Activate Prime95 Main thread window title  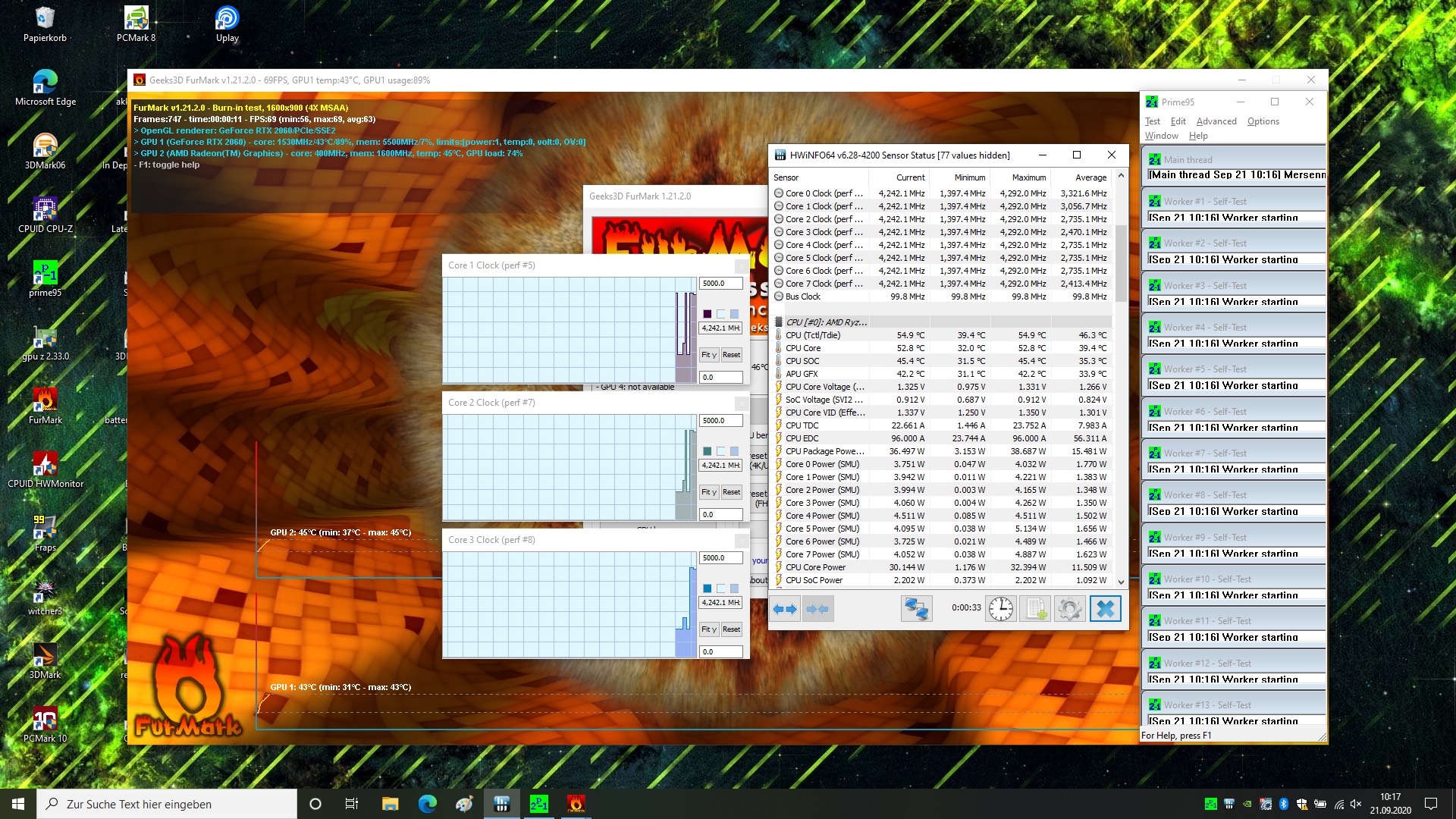pyautogui.click(x=1234, y=159)
